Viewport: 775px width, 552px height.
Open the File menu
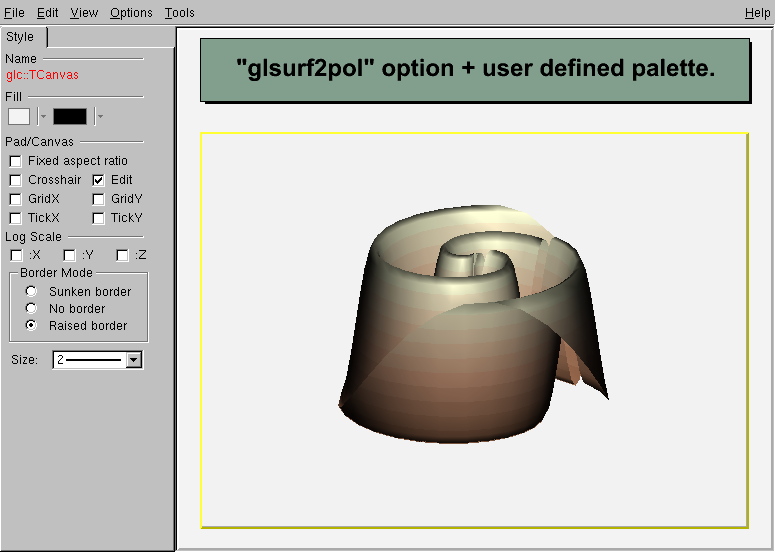coord(14,13)
